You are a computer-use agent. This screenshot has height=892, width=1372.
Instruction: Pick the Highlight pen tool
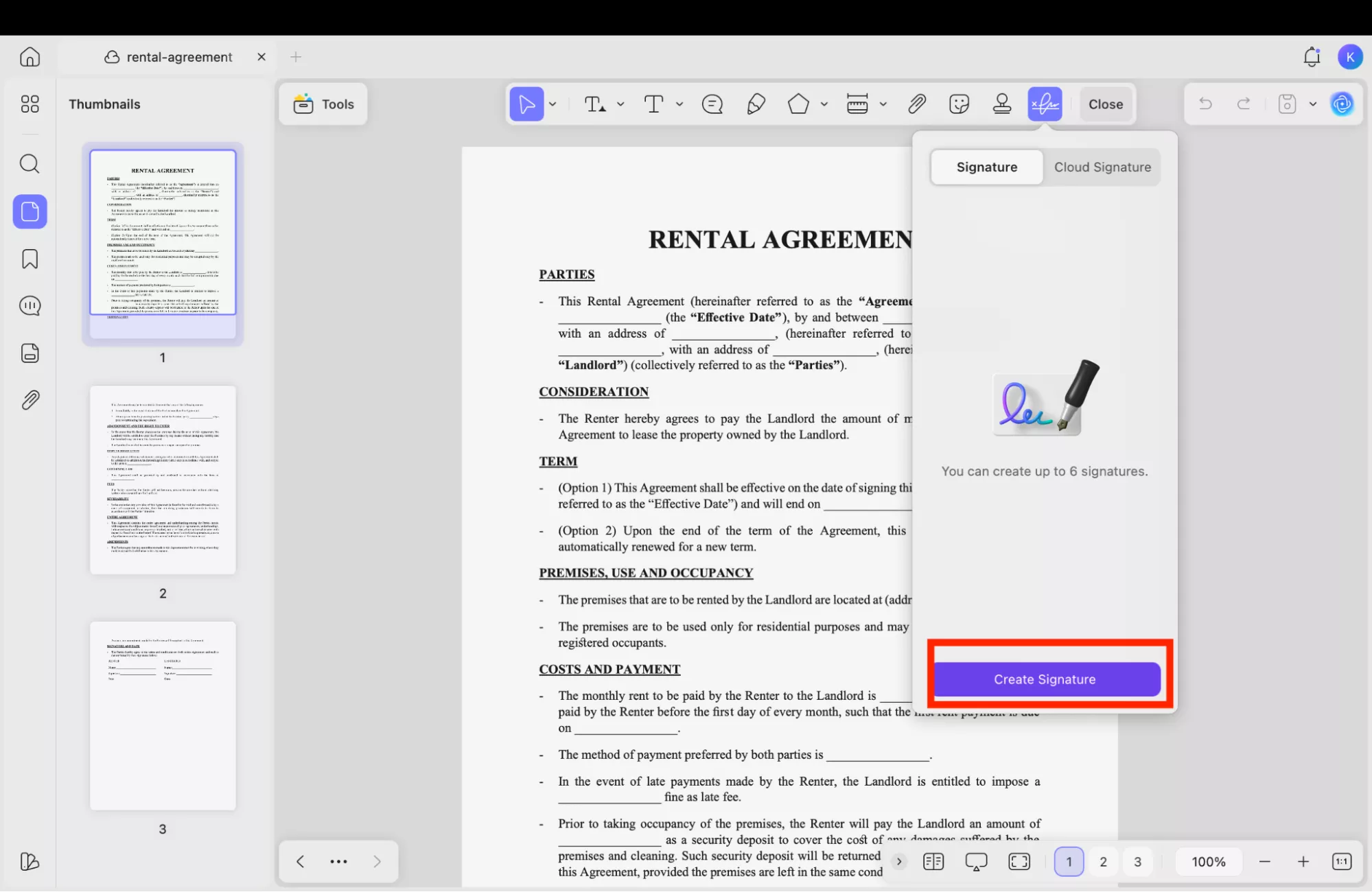[x=756, y=104]
